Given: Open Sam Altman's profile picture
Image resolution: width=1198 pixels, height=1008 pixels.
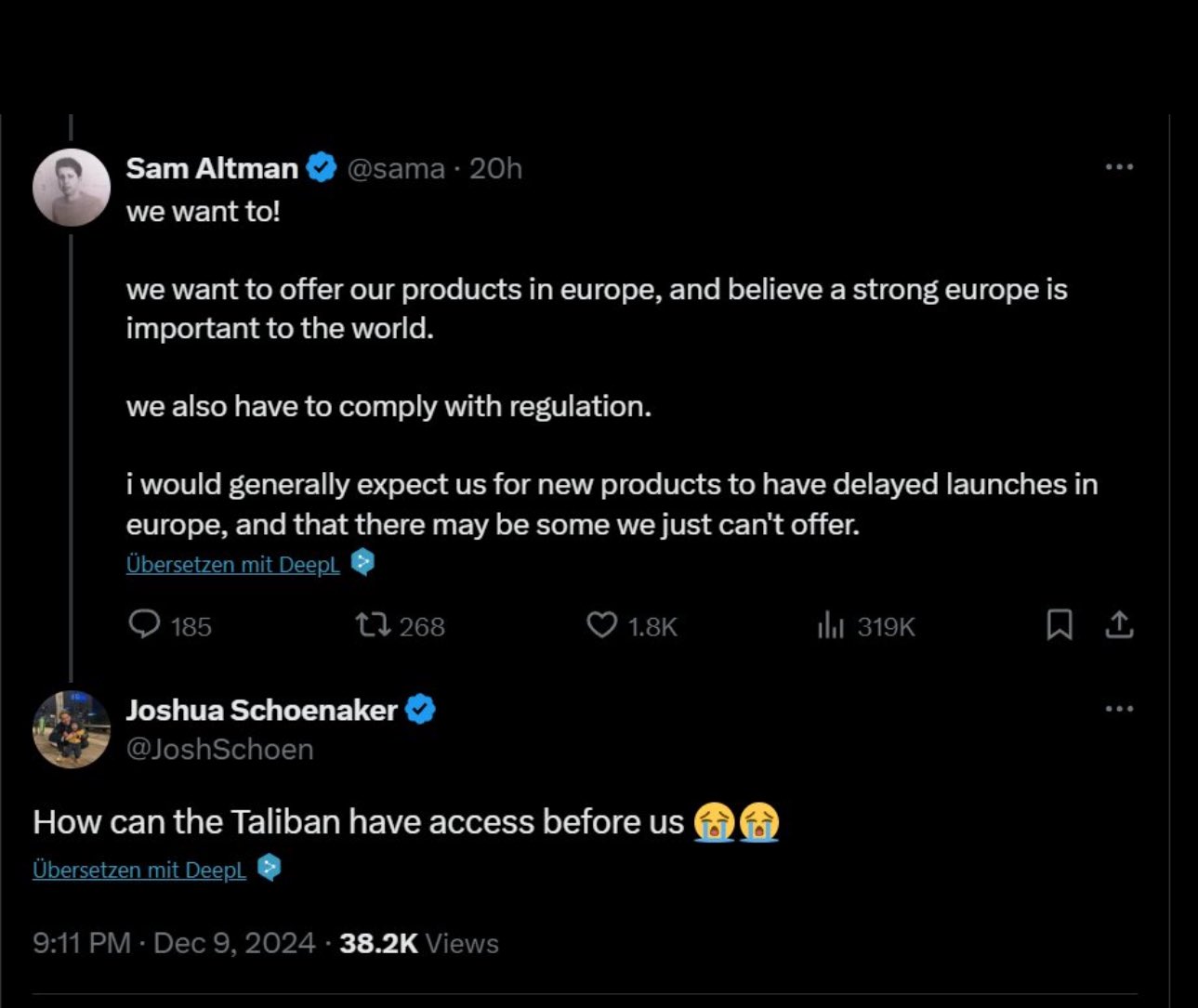Looking at the screenshot, I should (72, 187).
